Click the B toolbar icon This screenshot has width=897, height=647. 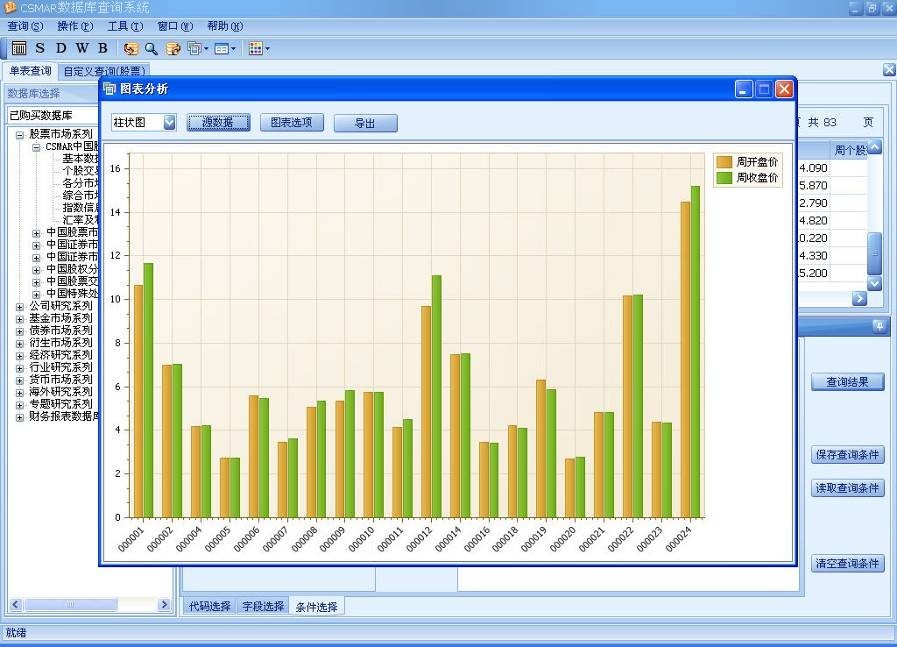(102, 48)
